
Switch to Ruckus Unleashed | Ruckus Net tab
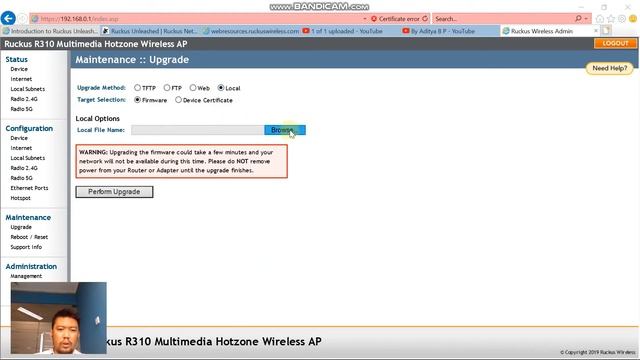150,31
